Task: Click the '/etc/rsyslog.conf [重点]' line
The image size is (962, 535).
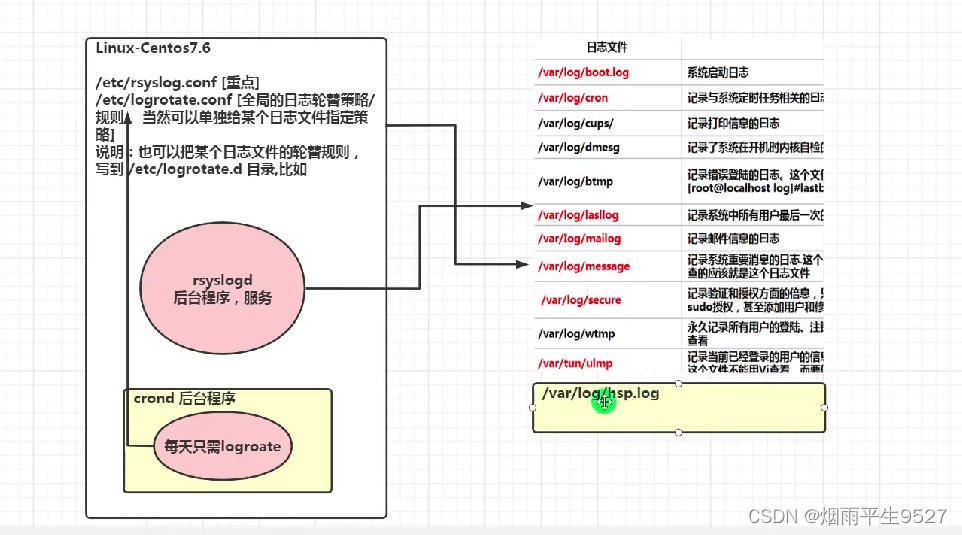Action: [177, 82]
